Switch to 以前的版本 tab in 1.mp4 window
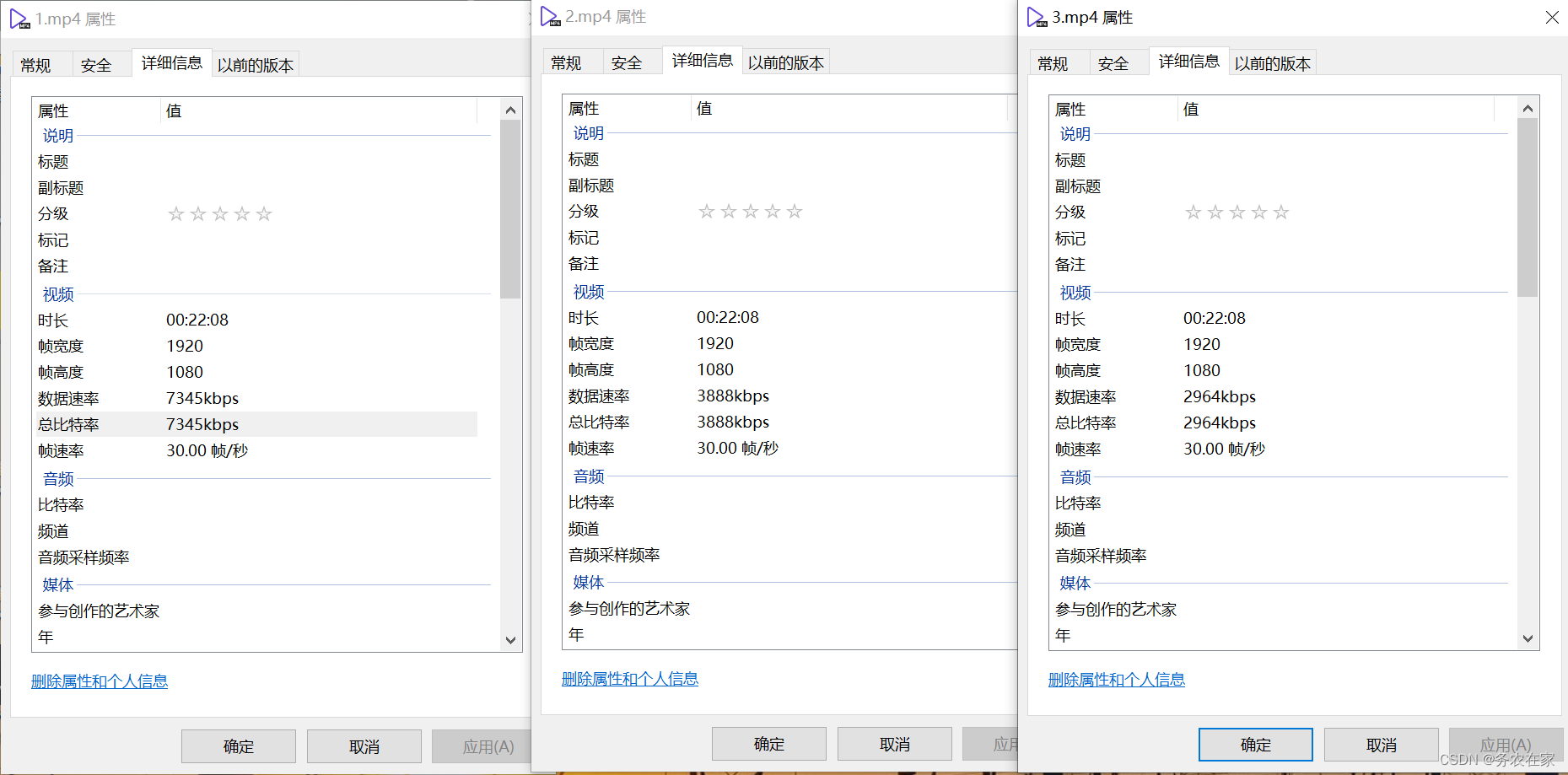Viewport: 1568px width, 775px height. click(x=256, y=65)
